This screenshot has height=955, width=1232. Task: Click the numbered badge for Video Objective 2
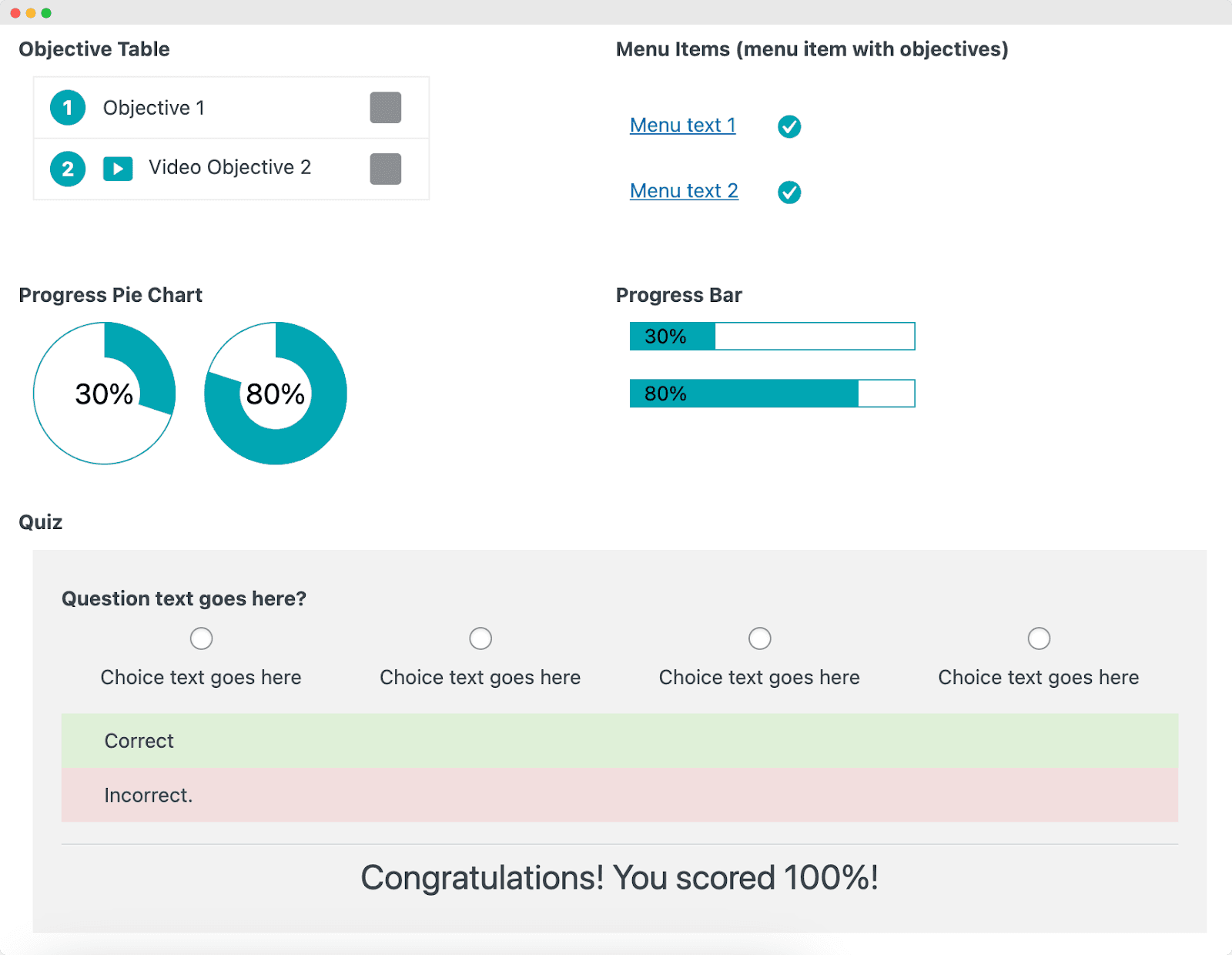[67, 168]
